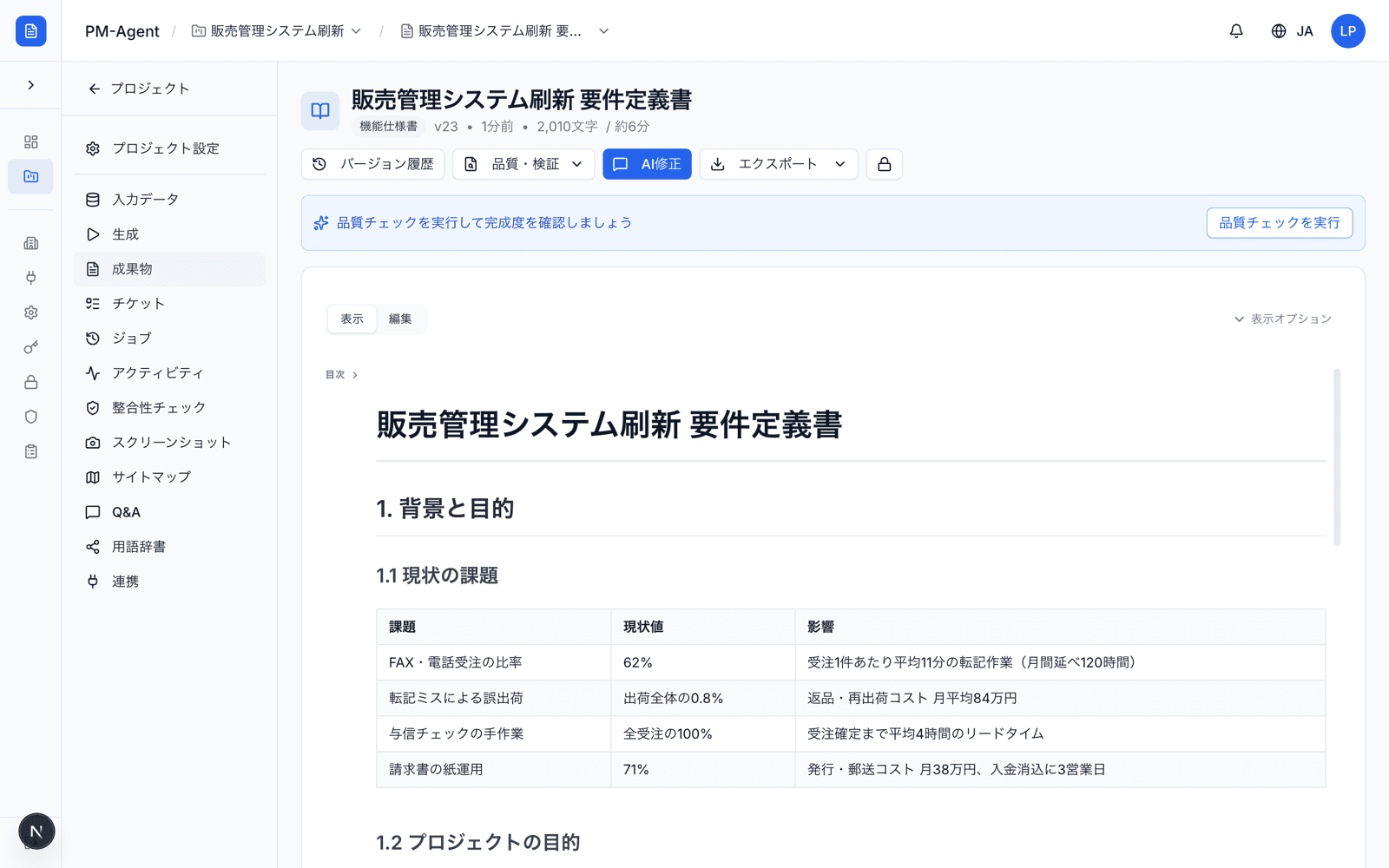This screenshot has height=868, width=1389.
Task: Switch language via JA globe
Action: click(1292, 31)
